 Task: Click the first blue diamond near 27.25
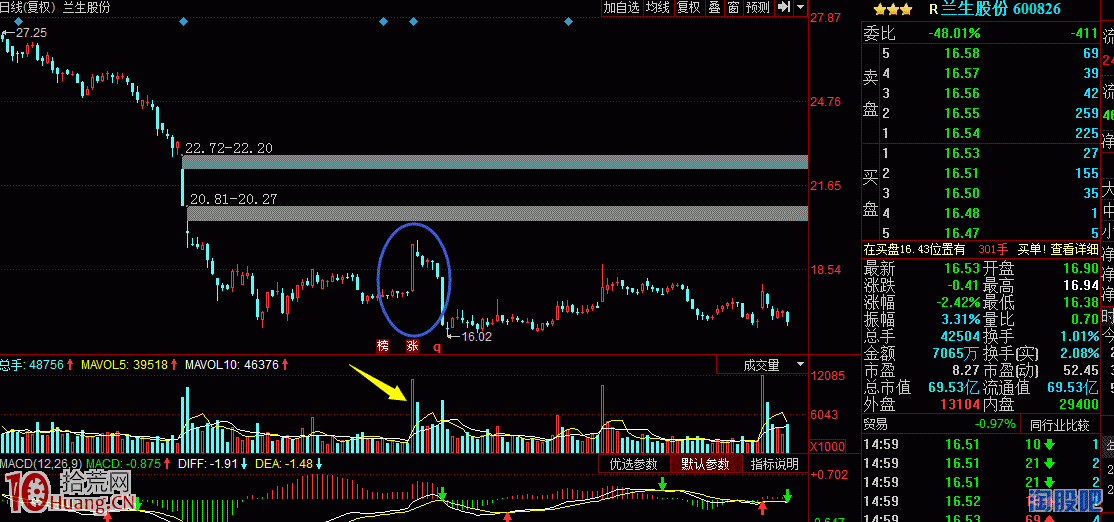(19, 22)
